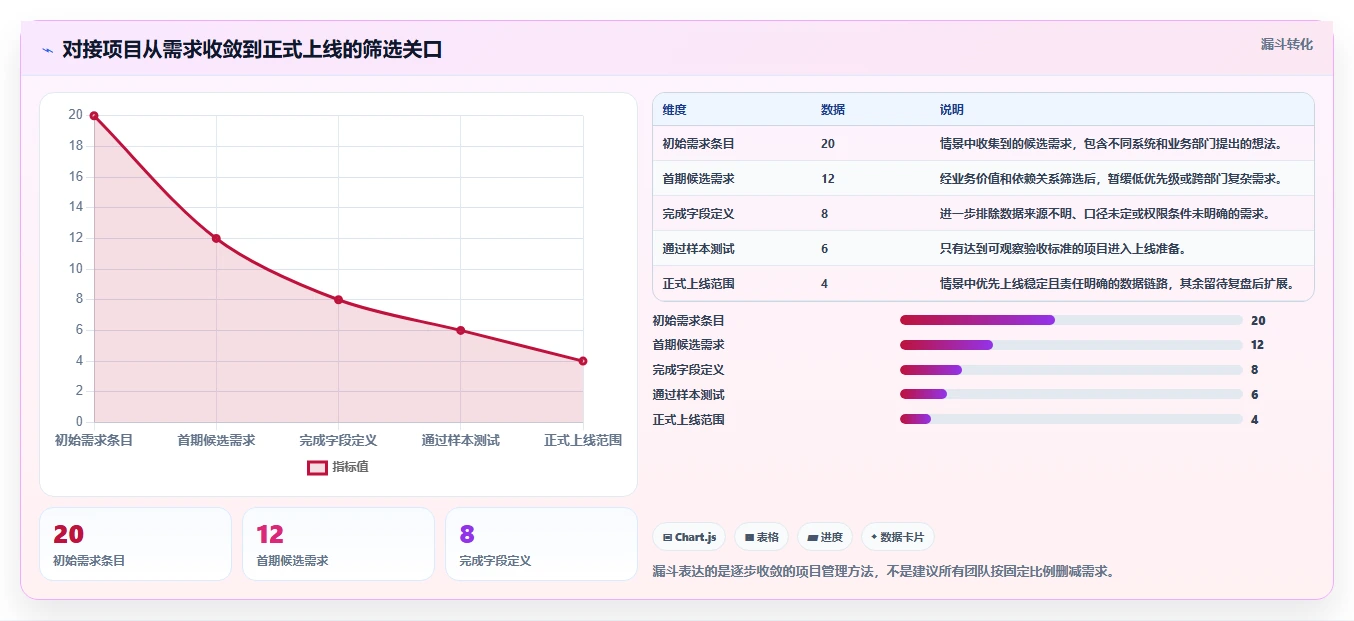Click the 数据 table column header
1354x621 pixels.
[833, 110]
